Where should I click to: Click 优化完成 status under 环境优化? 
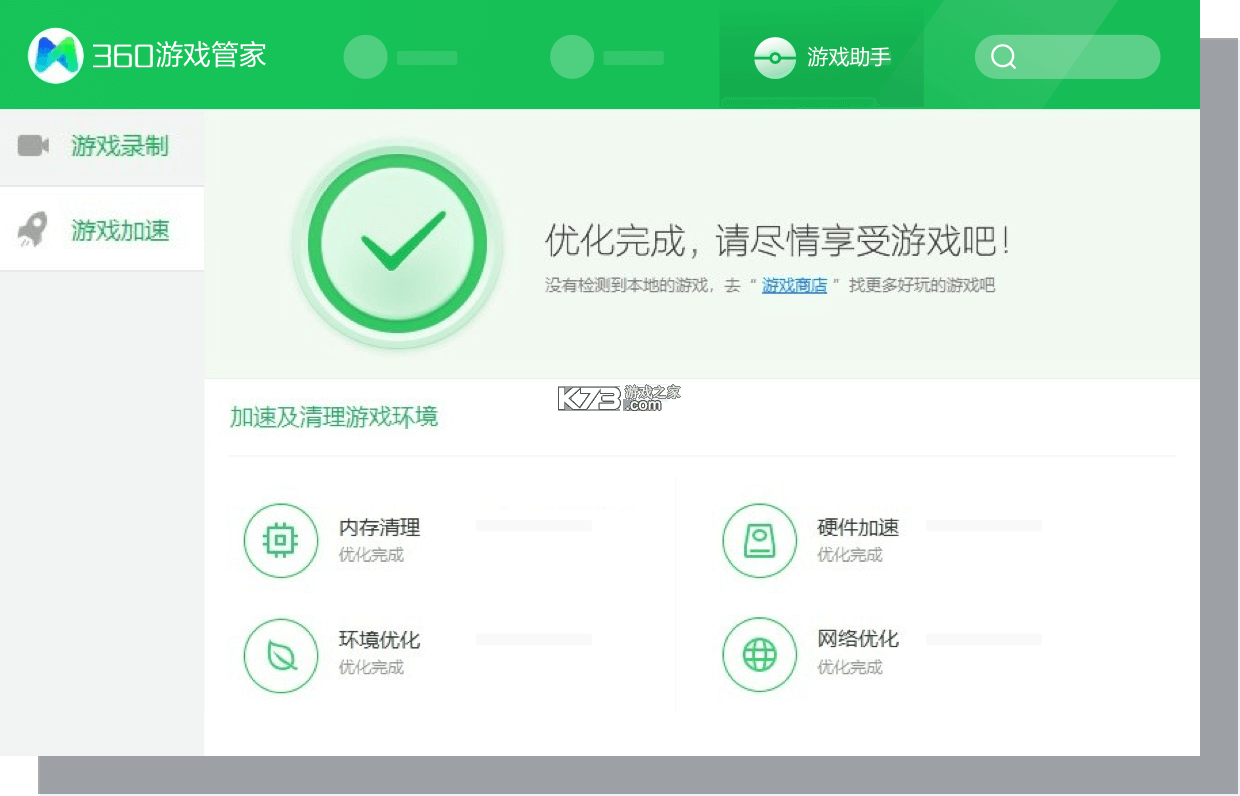click(371, 667)
